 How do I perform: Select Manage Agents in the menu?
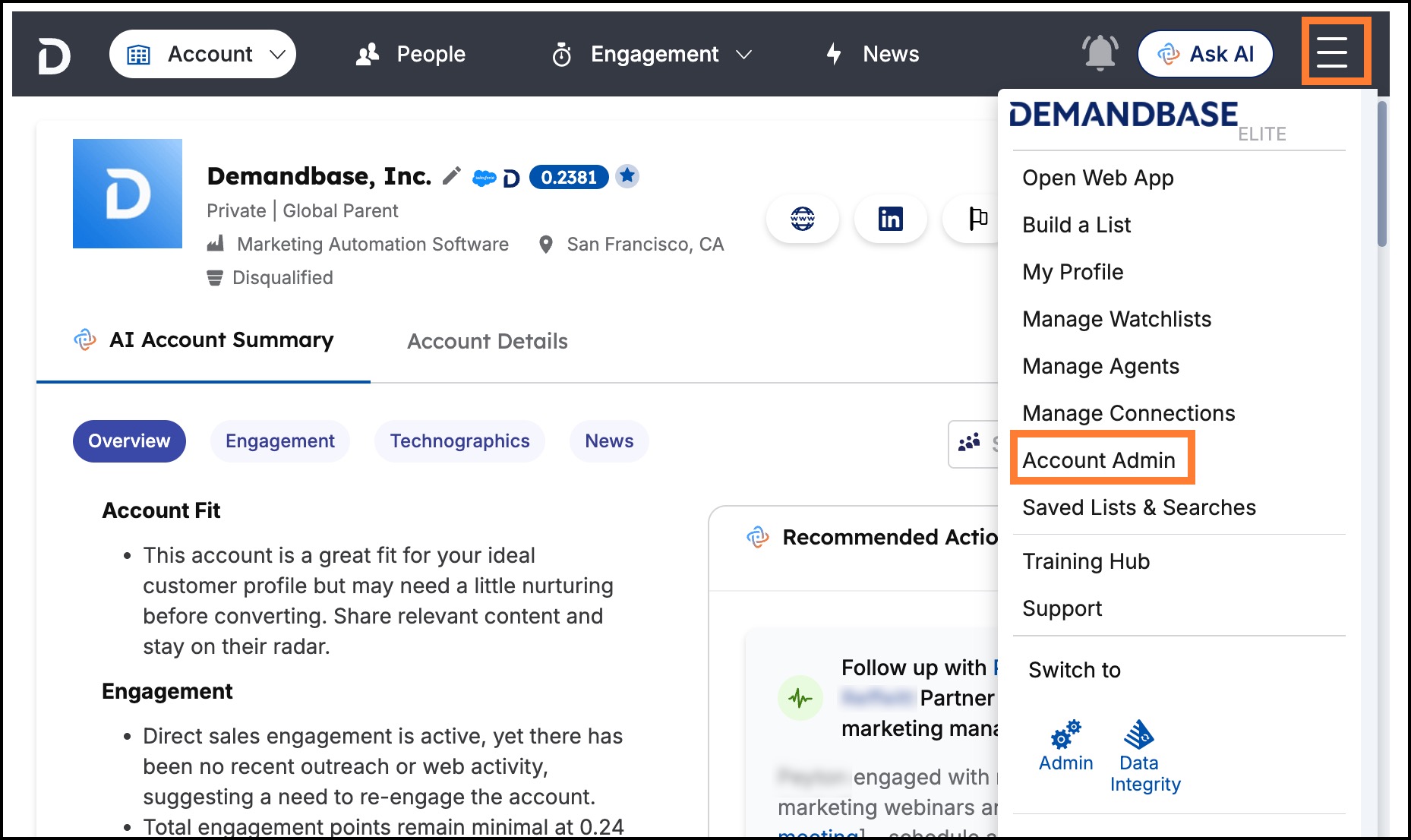pyautogui.click(x=1101, y=366)
